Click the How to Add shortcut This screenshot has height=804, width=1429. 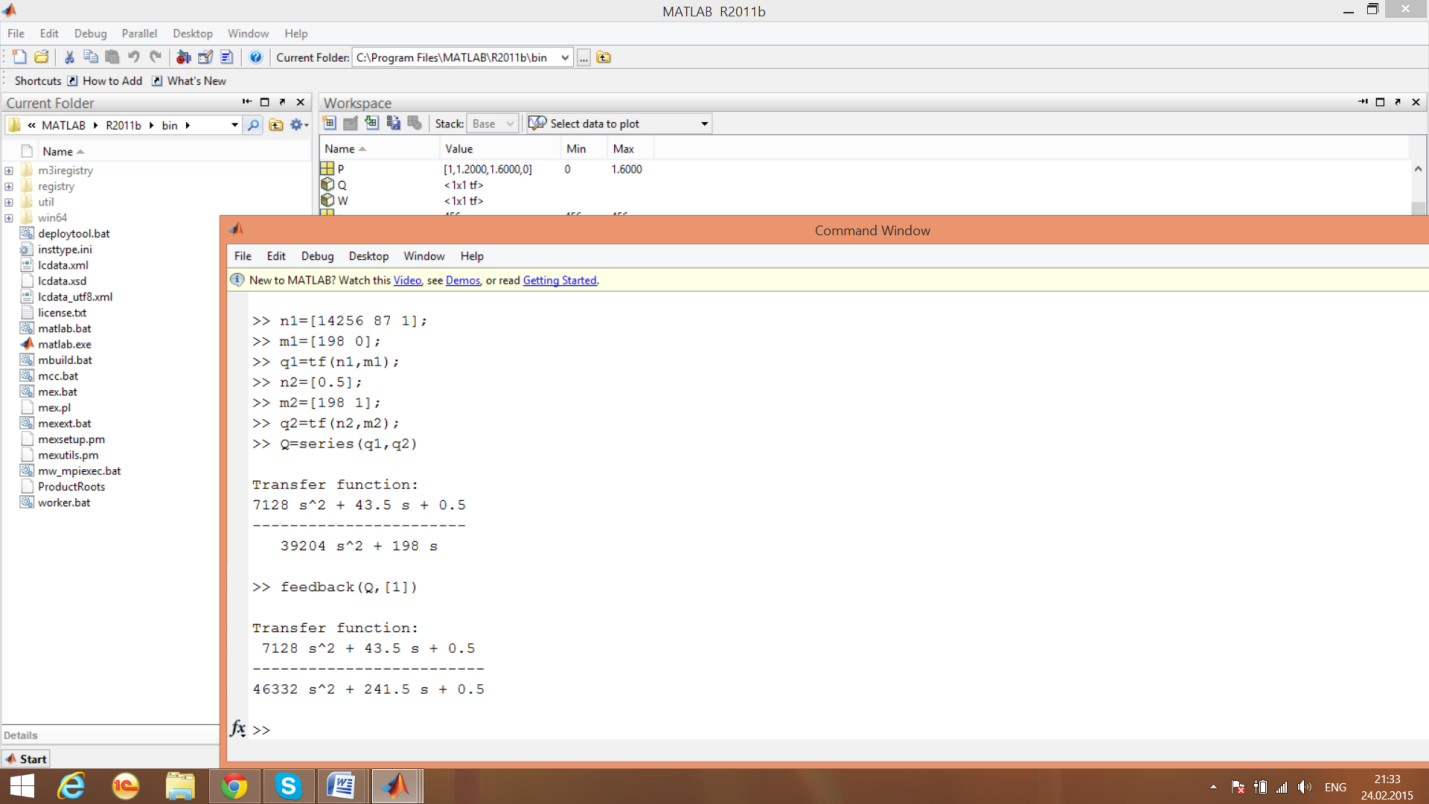point(104,81)
